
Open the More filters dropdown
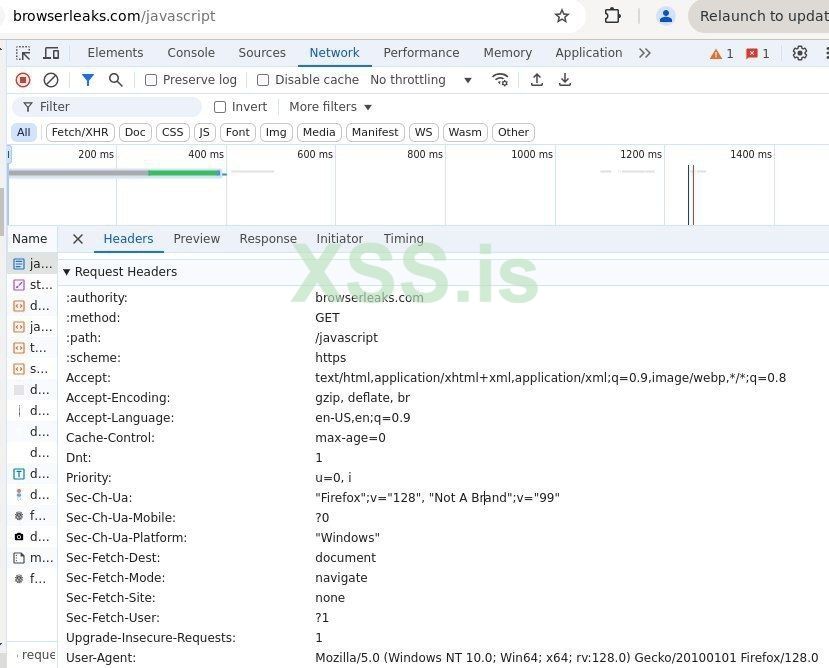click(330, 107)
